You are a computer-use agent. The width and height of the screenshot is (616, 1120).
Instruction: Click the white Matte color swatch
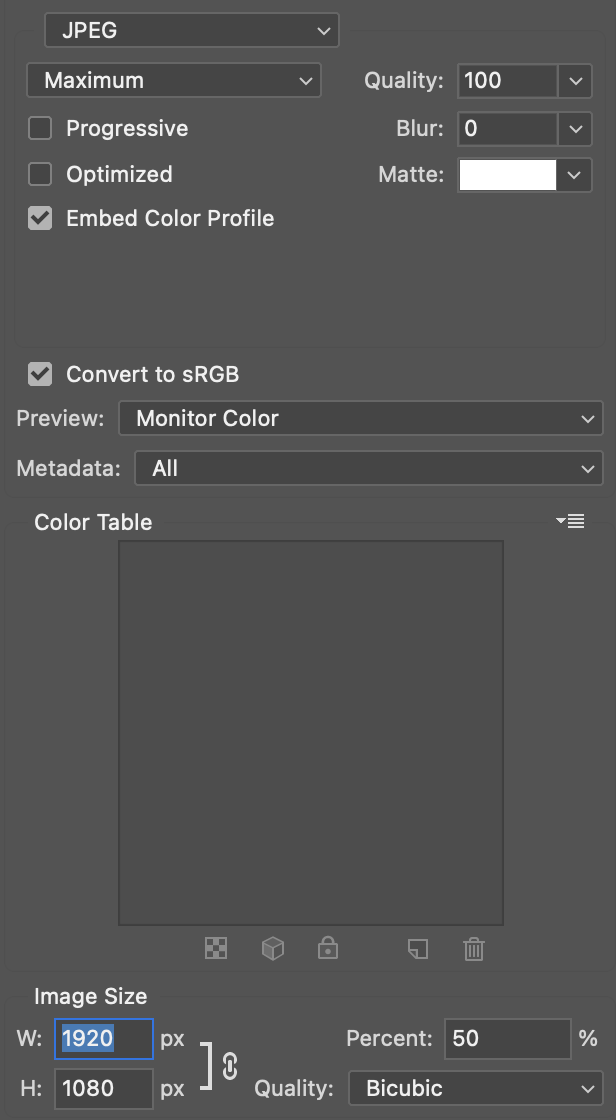(x=507, y=174)
